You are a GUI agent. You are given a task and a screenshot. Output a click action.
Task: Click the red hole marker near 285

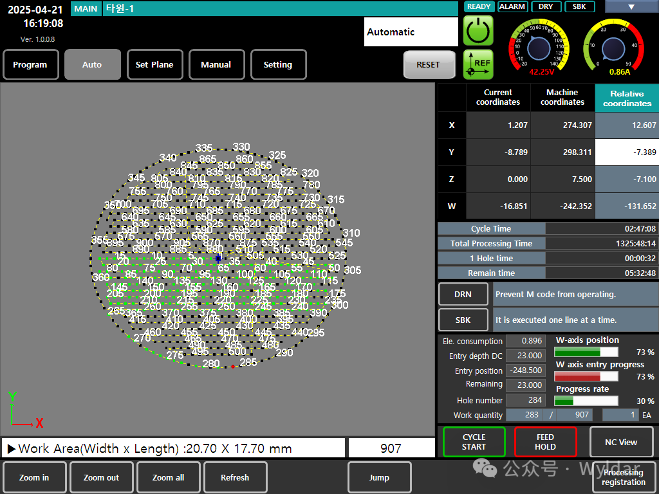point(233,367)
